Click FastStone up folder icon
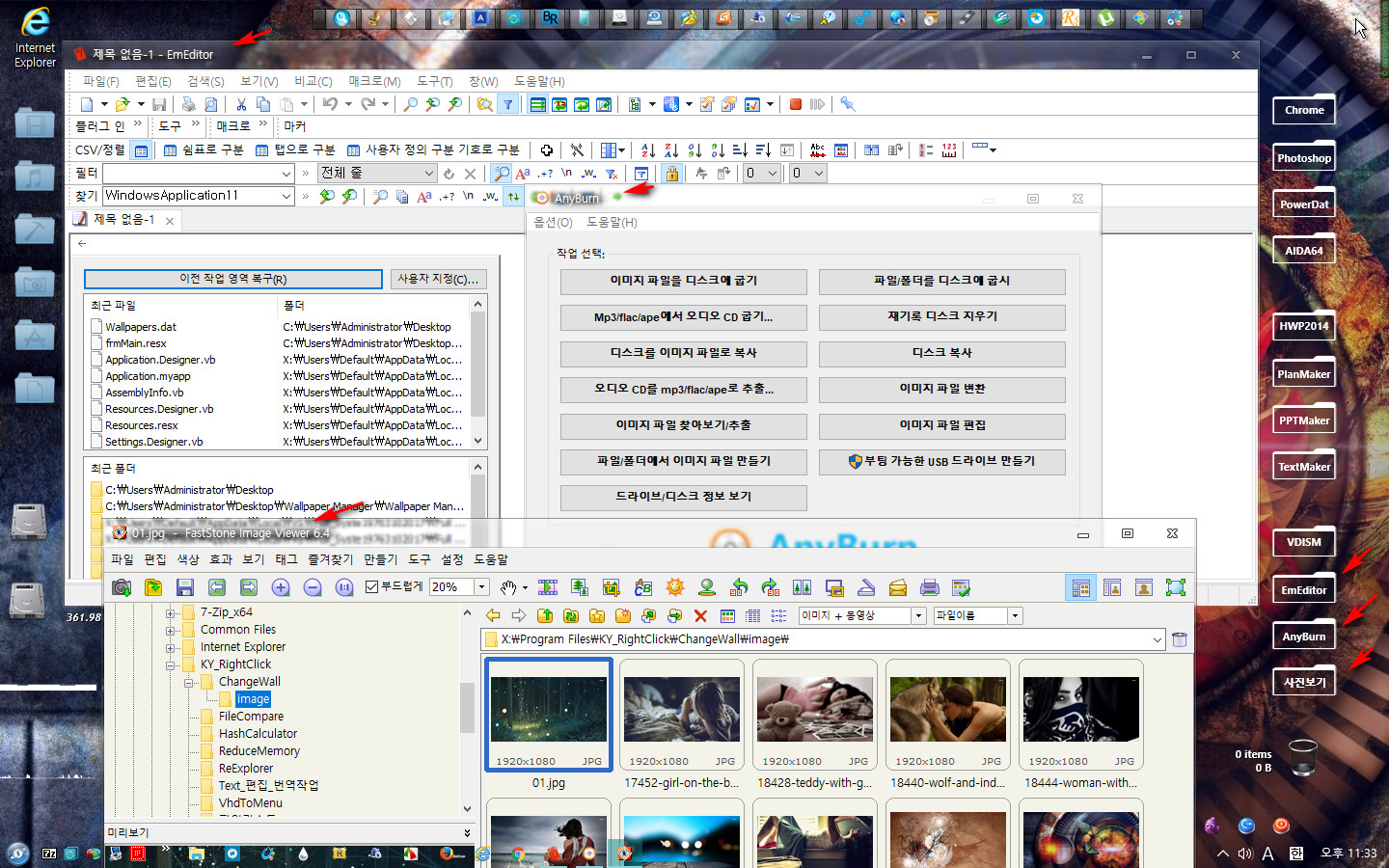The image size is (1389, 868). point(545,615)
